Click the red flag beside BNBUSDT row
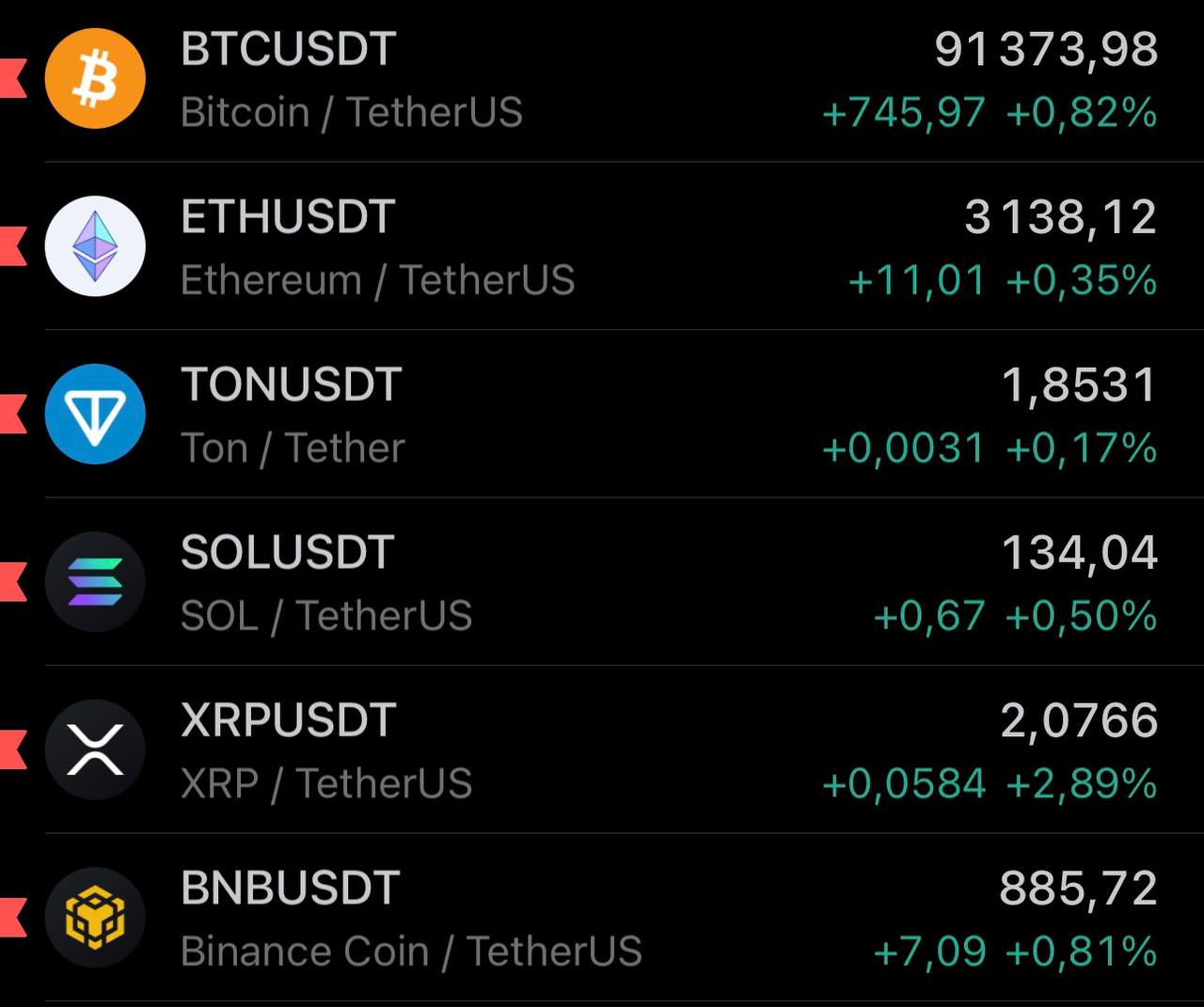This screenshot has height=1007, width=1204. (11, 918)
